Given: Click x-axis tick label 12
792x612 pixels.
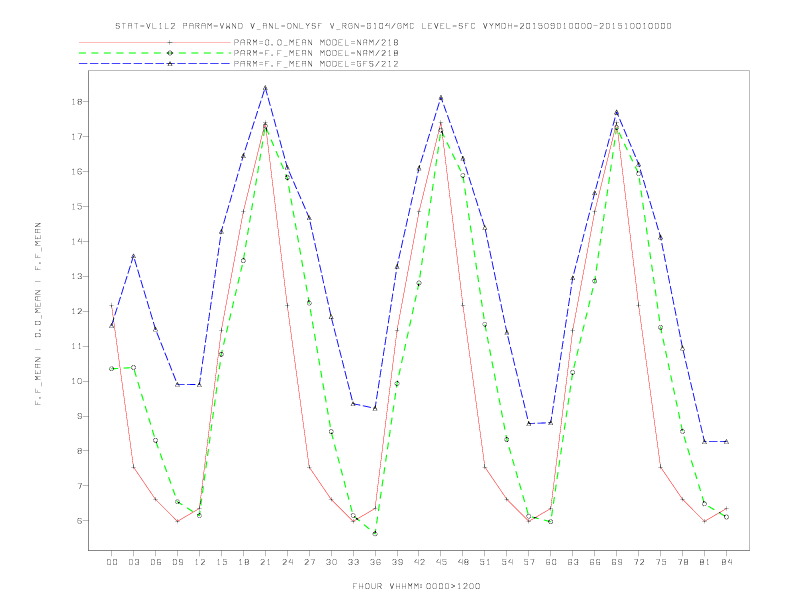Looking at the screenshot, I should [x=200, y=562].
